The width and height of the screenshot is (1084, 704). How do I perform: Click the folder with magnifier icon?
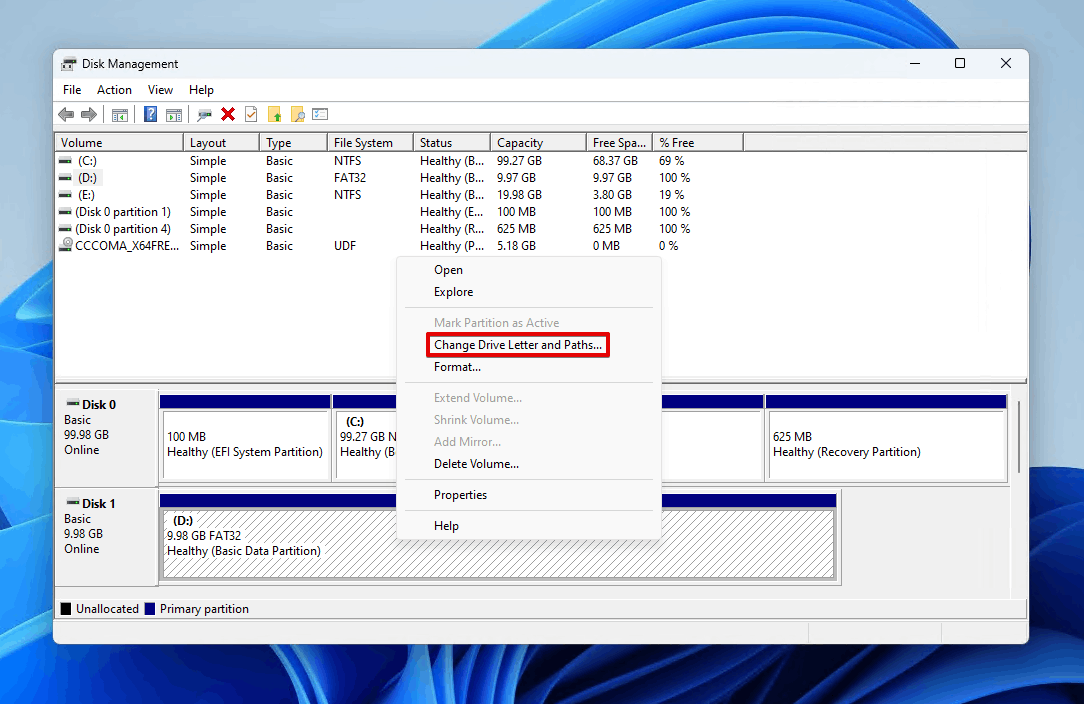tap(297, 115)
